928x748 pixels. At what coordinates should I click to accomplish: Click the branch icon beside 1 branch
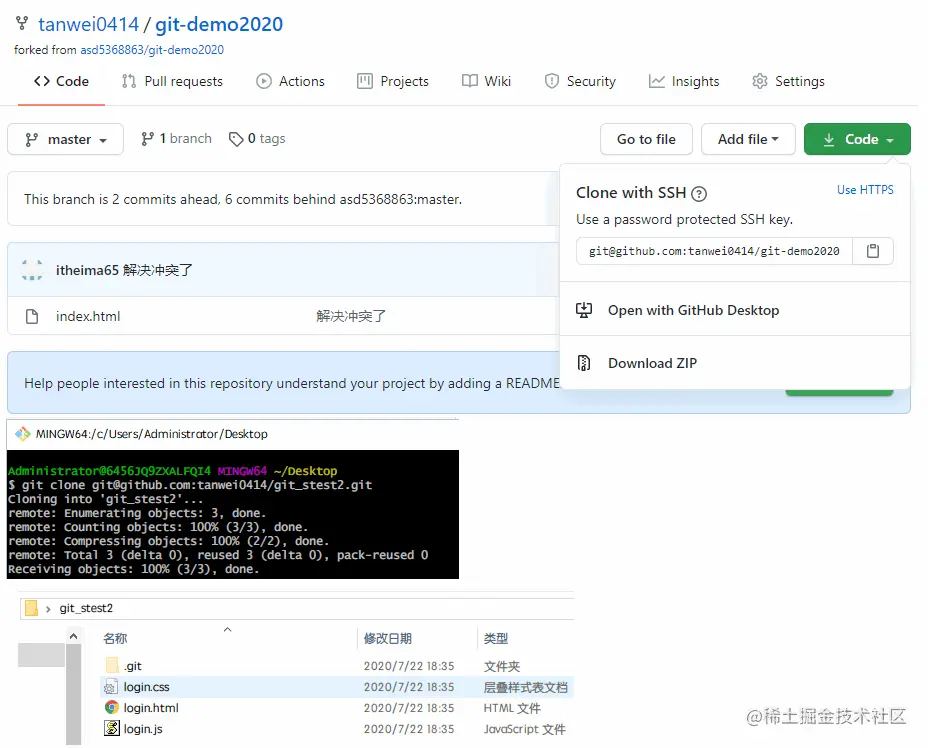coord(147,139)
